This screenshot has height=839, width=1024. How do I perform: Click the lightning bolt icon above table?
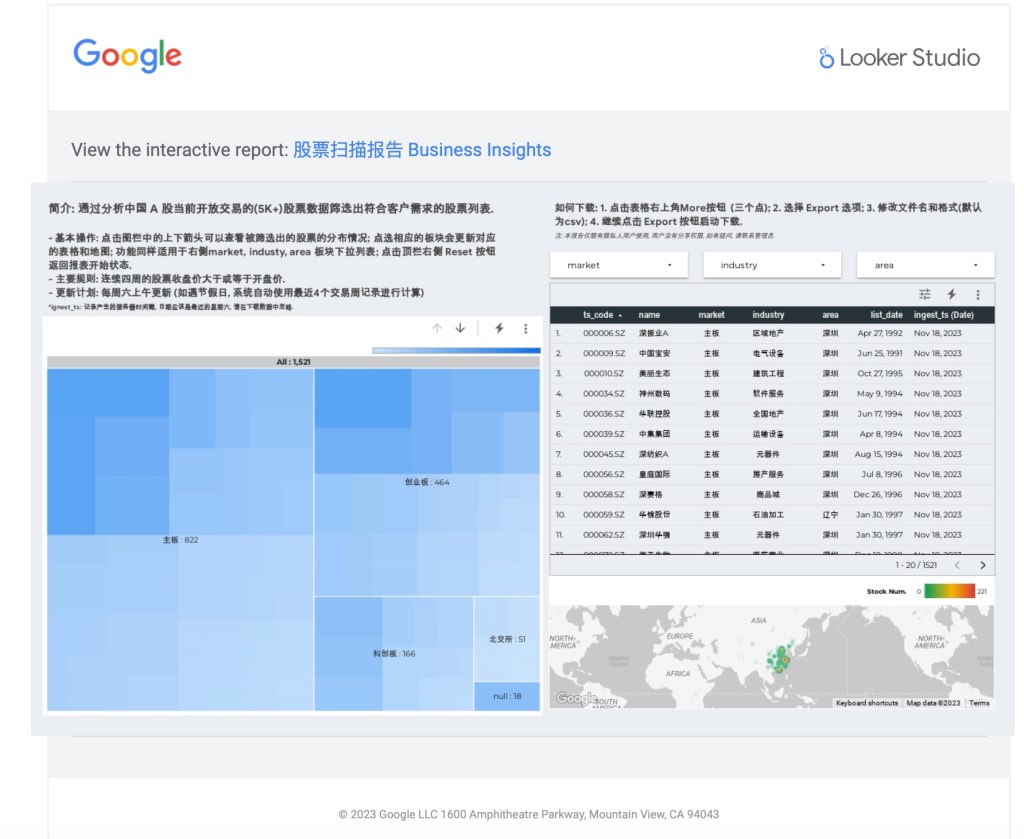[952, 294]
